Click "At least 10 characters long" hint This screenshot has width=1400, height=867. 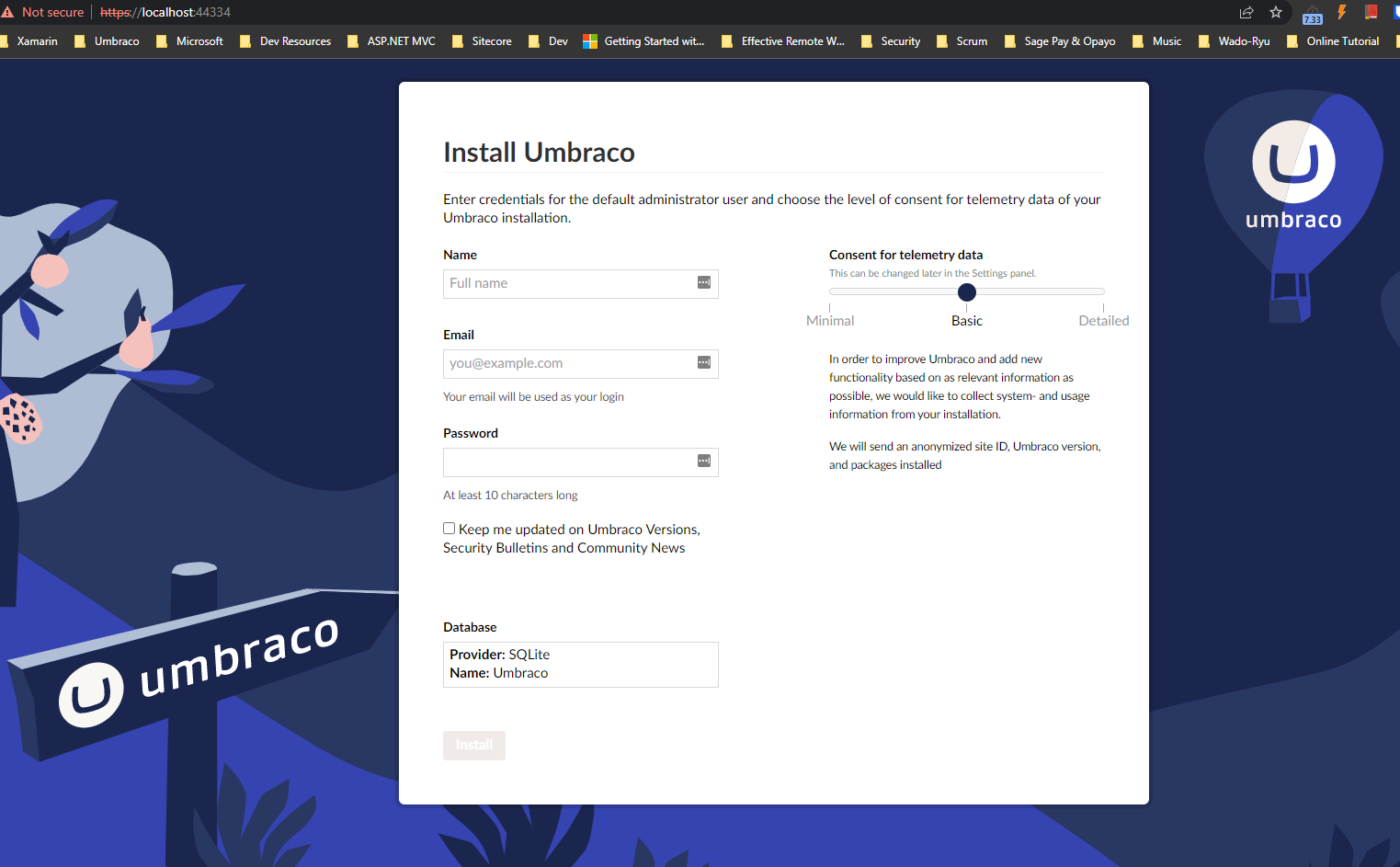[510, 495]
